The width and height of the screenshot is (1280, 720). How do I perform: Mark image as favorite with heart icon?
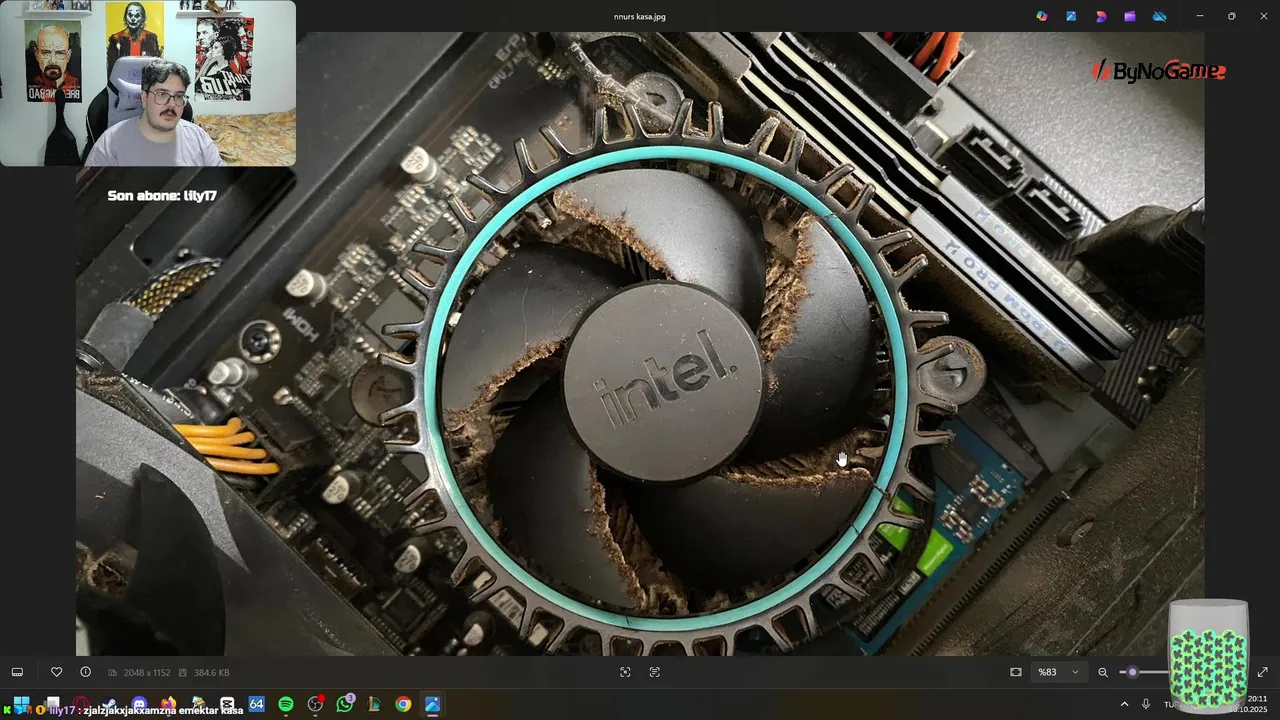tap(57, 672)
